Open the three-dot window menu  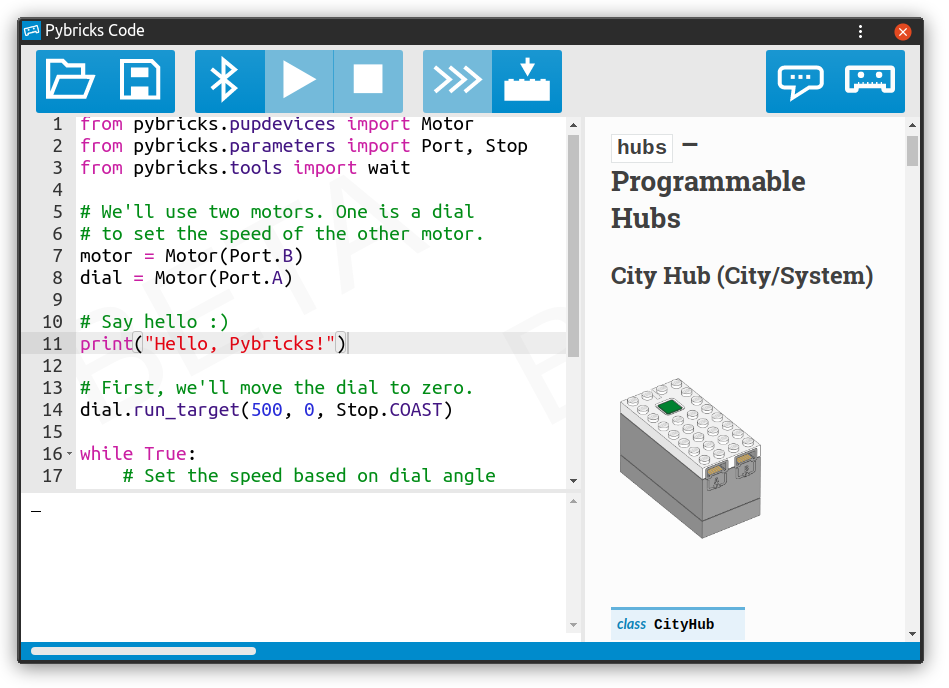[x=860, y=31]
